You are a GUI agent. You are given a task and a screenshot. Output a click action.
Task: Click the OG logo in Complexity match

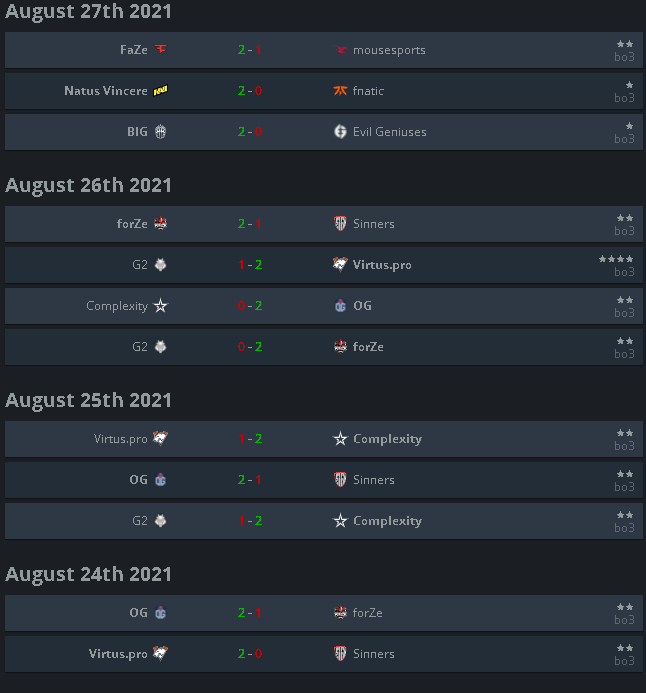(340, 305)
